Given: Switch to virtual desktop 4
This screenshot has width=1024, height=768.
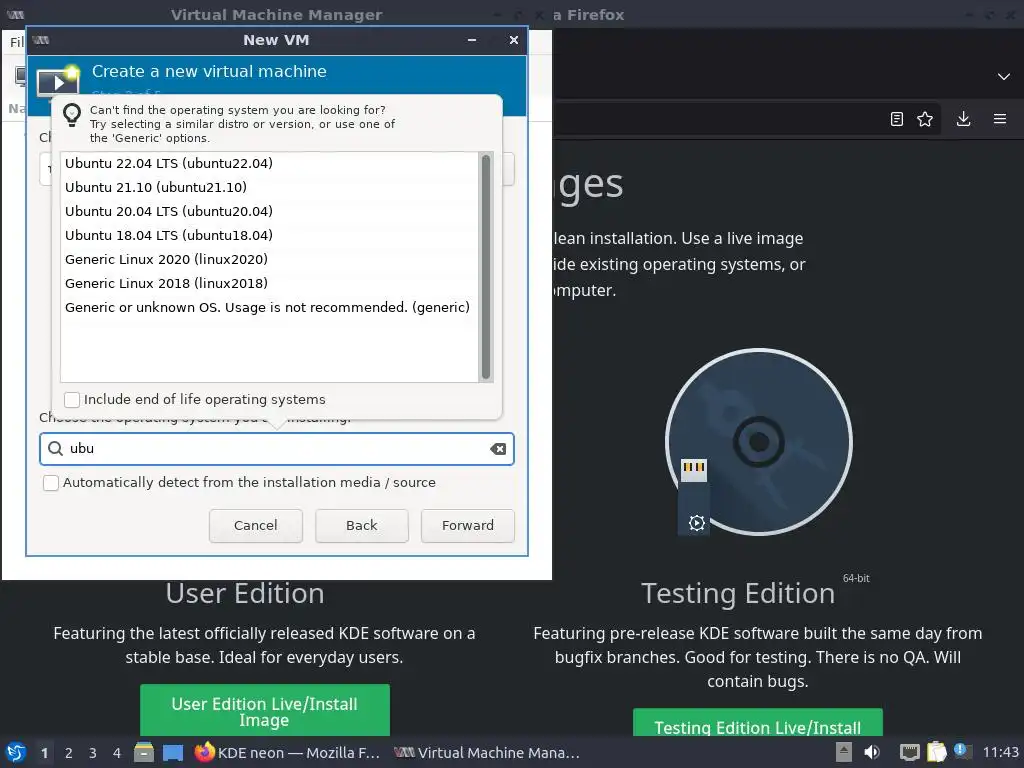Looking at the screenshot, I should (x=117, y=753).
